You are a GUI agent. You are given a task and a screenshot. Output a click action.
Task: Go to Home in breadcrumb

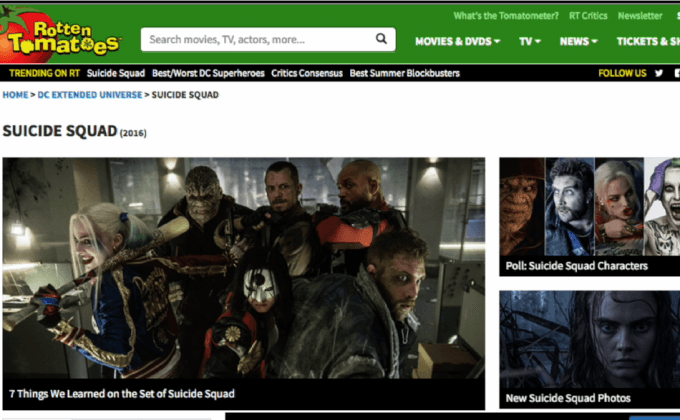(x=15, y=95)
